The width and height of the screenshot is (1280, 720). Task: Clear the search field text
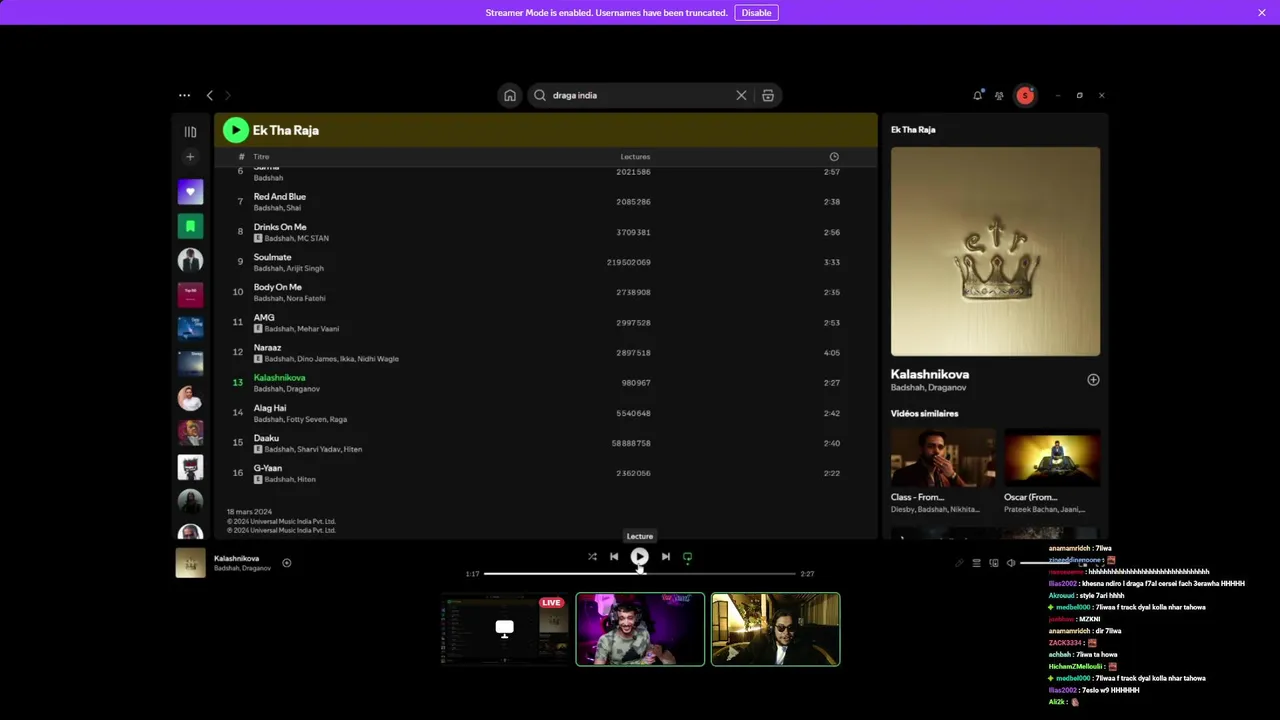click(x=741, y=95)
